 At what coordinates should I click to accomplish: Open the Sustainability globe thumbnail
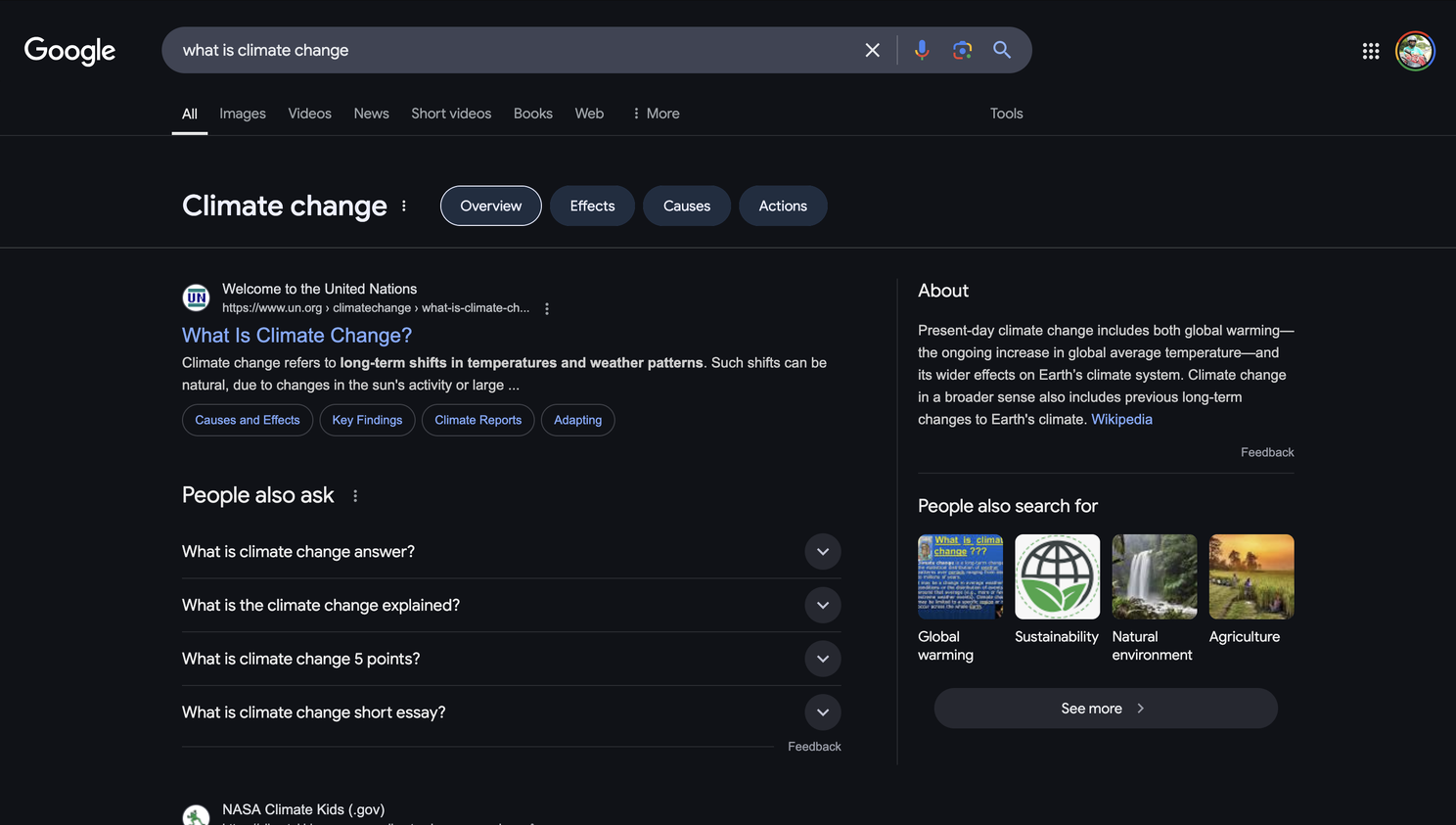tap(1057, 576)
